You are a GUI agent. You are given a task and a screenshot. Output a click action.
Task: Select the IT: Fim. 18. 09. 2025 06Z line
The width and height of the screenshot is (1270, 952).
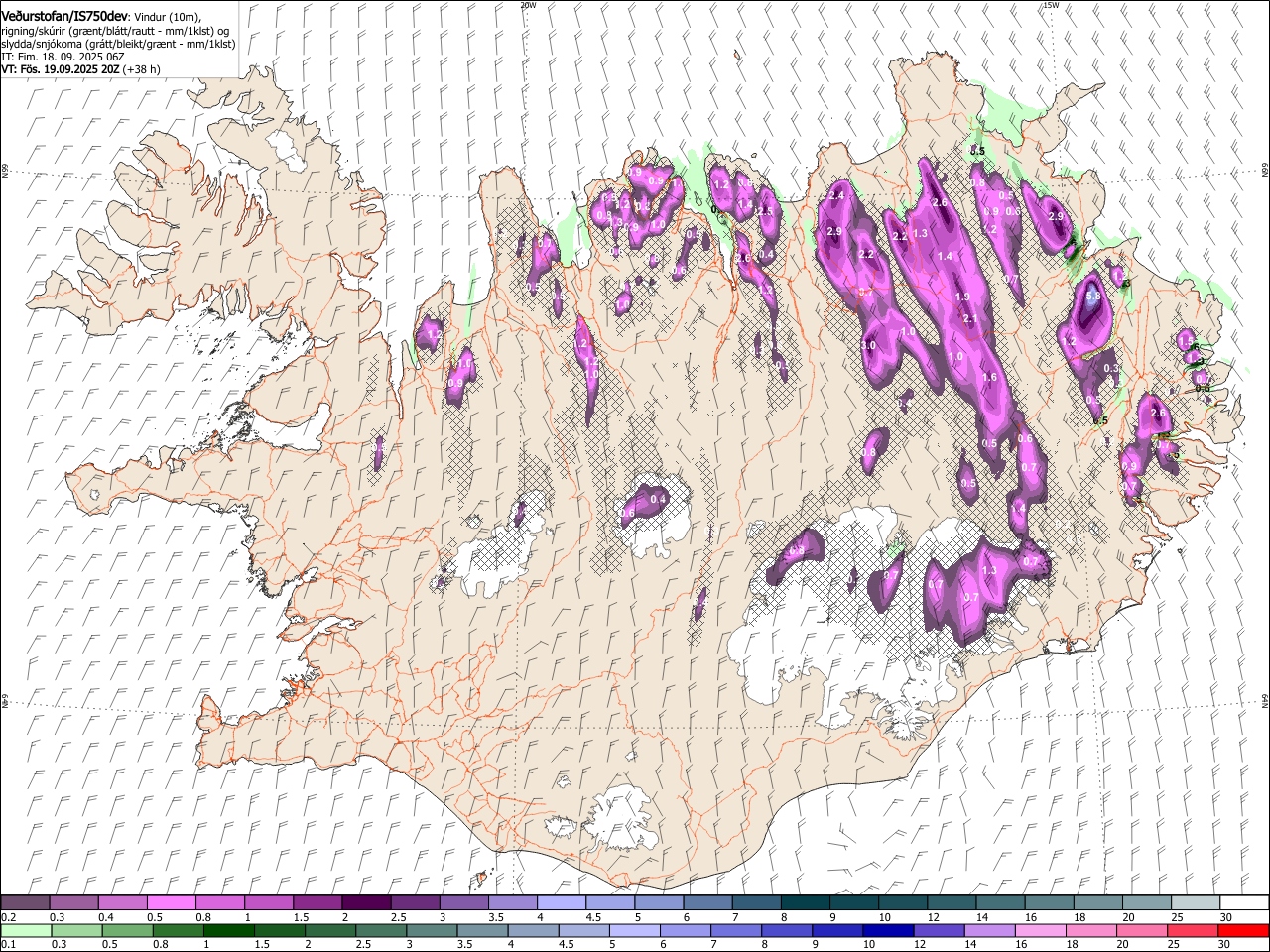tap(63, 57)
